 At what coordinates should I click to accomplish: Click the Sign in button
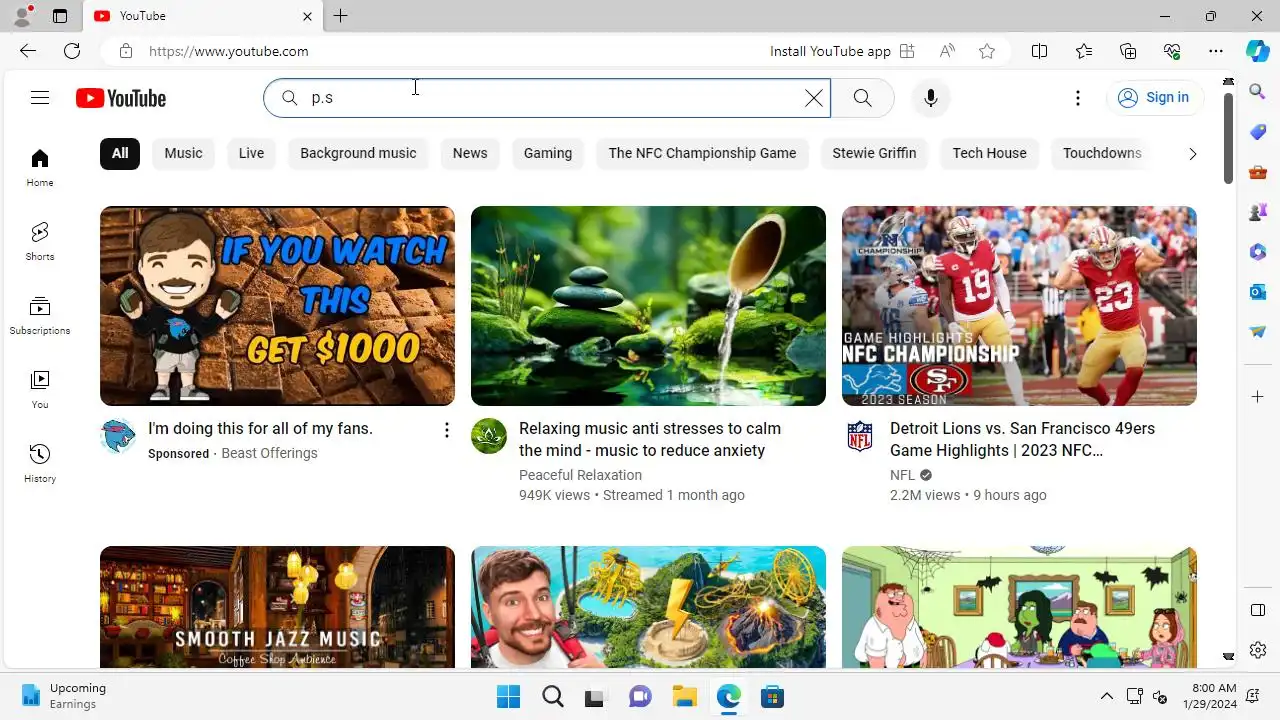click(1155, 98)
